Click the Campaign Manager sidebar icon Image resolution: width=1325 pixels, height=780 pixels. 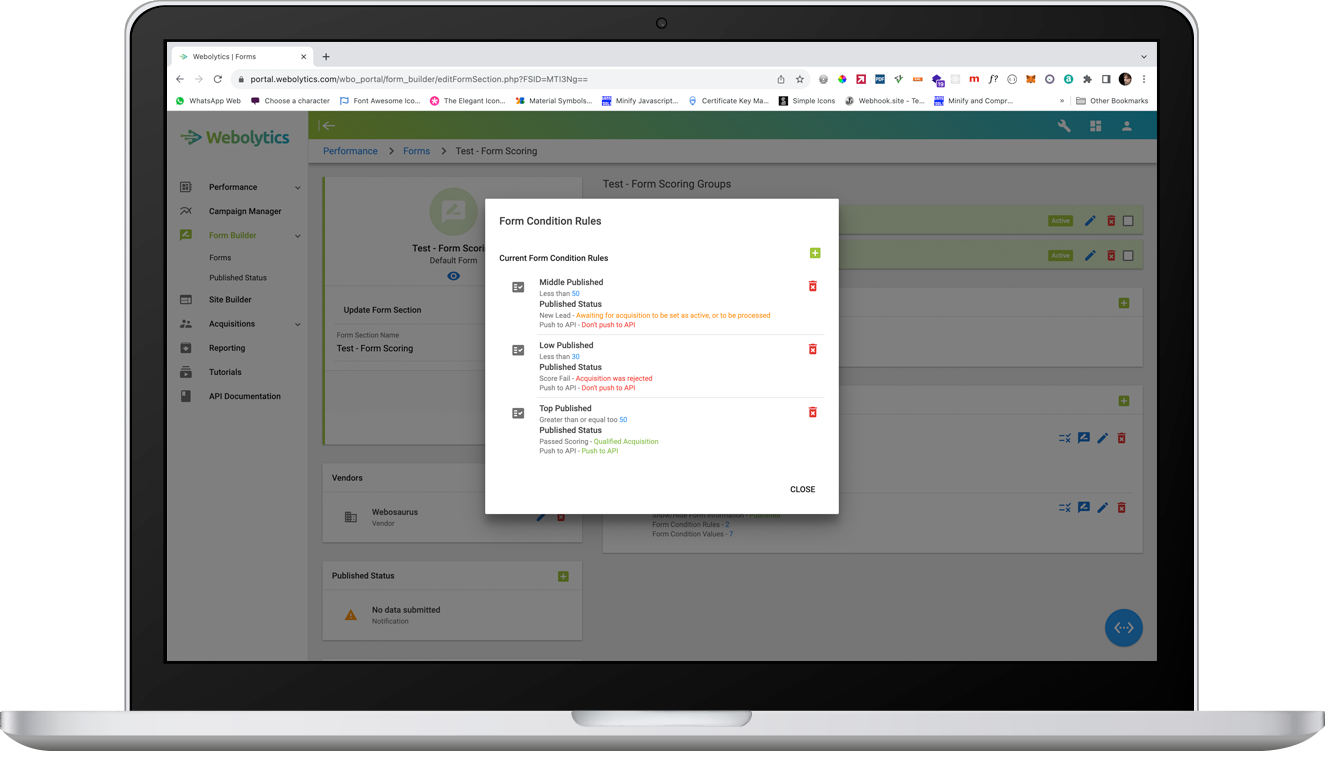click(x=186, y=212)
